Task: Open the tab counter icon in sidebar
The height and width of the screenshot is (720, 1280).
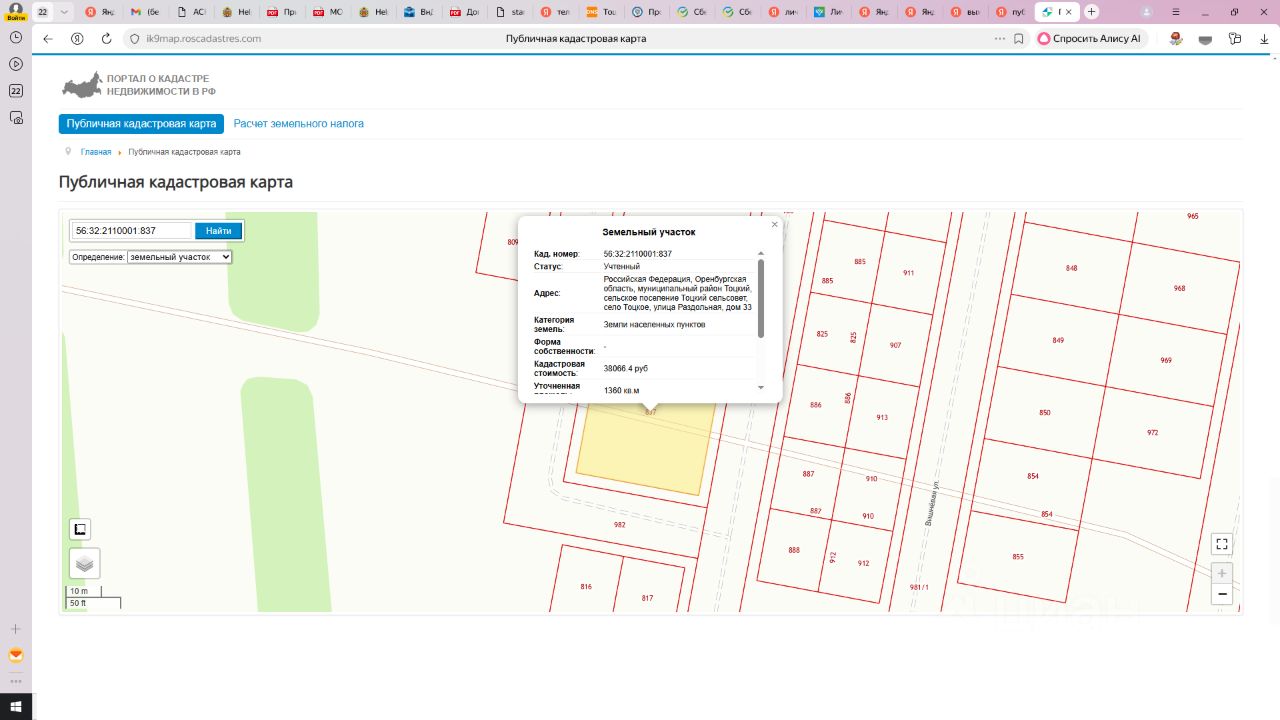Action: [16, 90]
